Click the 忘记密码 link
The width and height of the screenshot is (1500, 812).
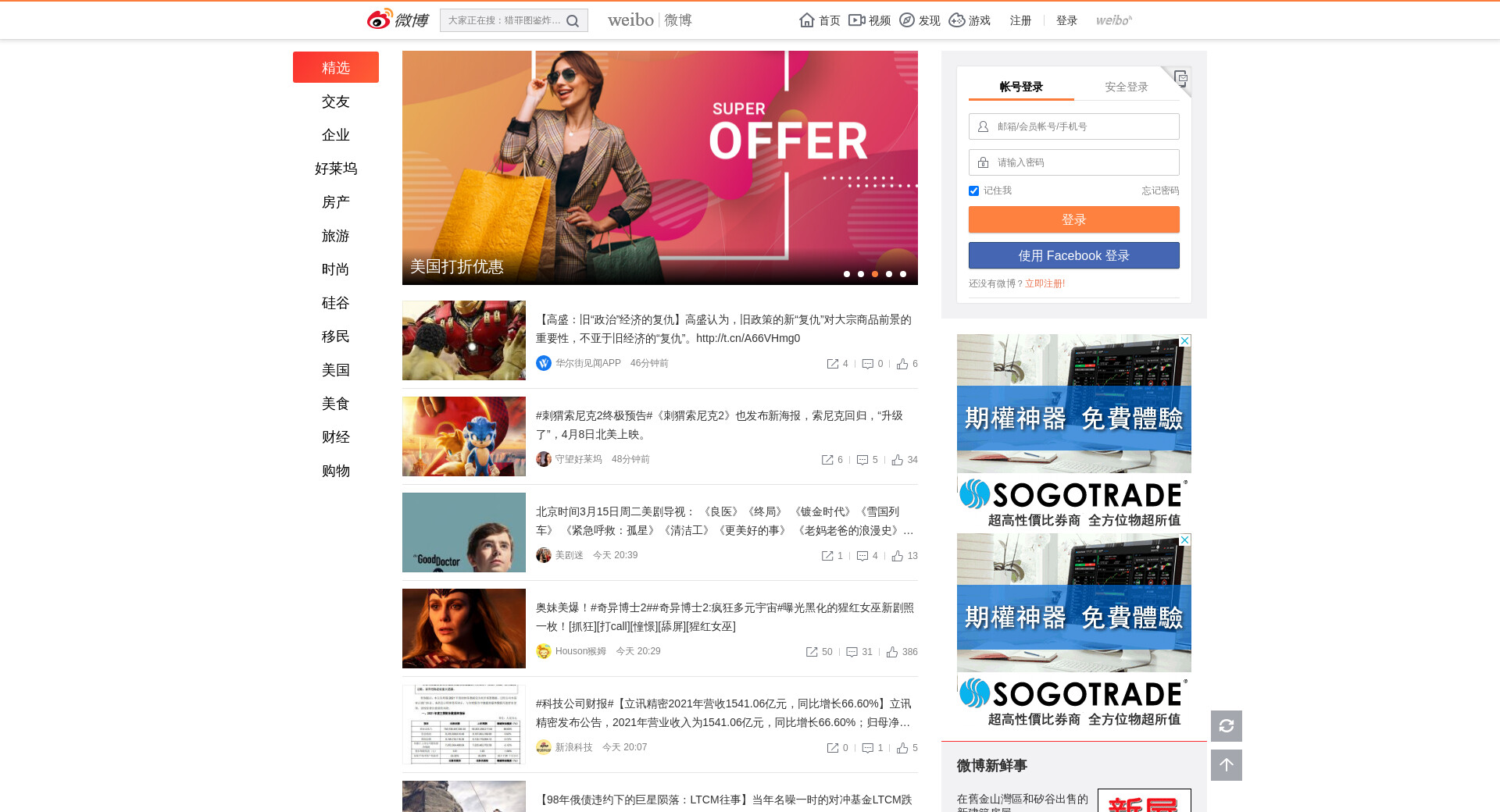coord(1160,191)
